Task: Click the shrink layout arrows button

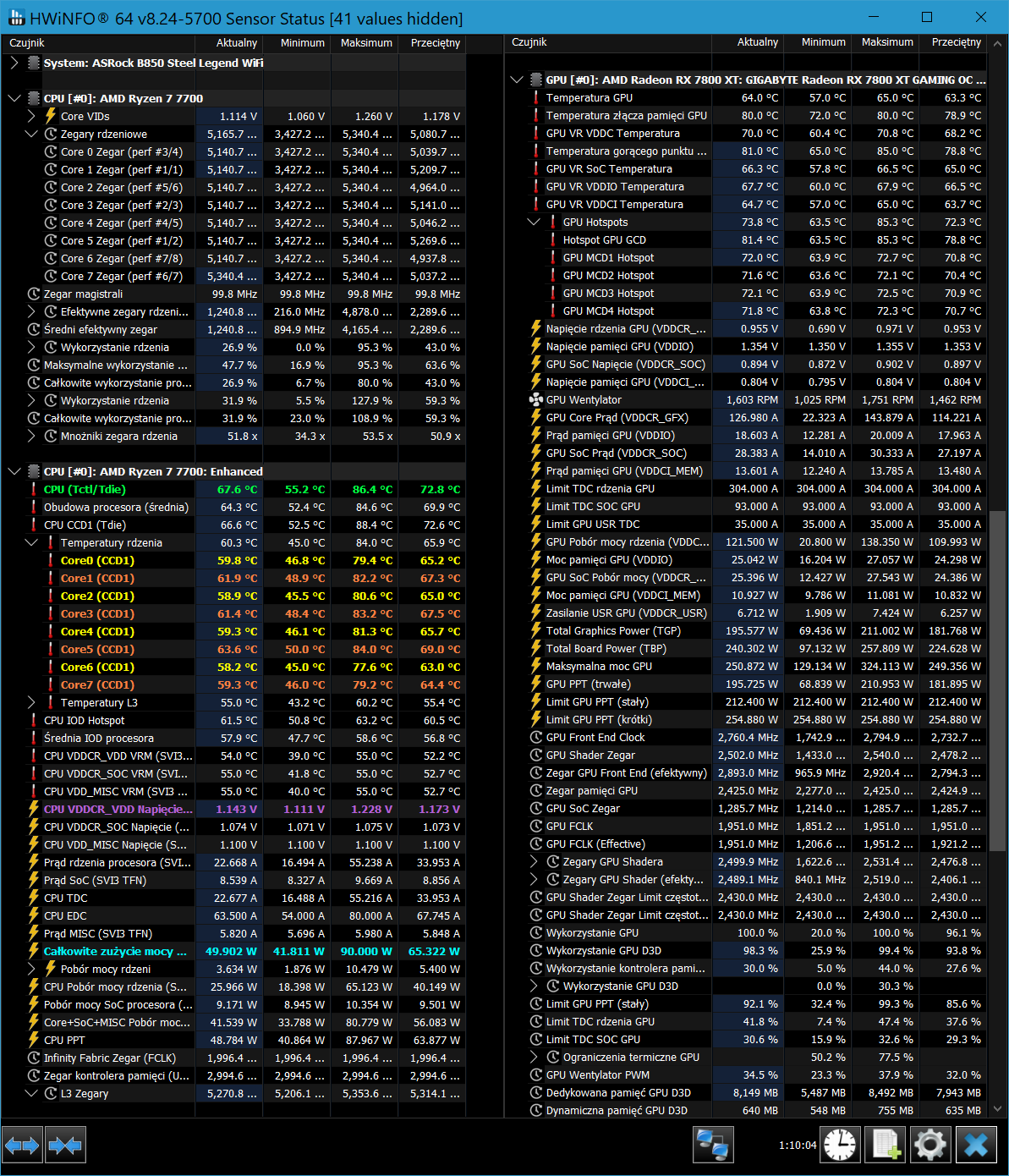Action: point(65,1146)
